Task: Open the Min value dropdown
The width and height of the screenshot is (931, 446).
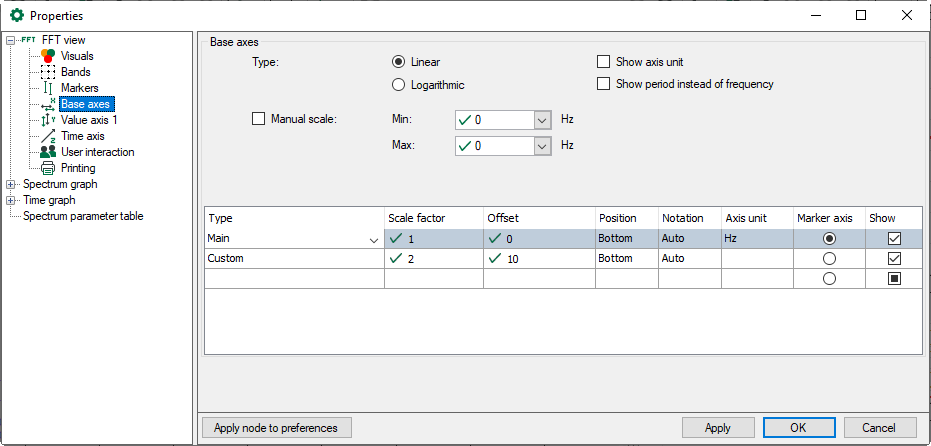Action: pos(542,120)
